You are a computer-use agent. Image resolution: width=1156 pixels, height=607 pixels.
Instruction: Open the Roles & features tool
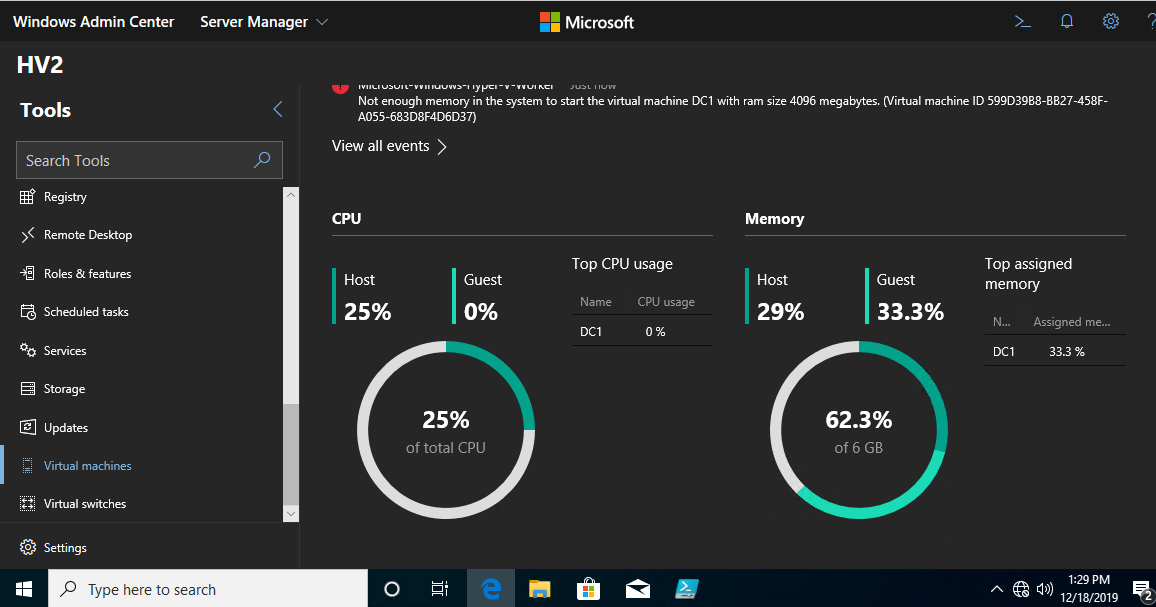(87, 274)
